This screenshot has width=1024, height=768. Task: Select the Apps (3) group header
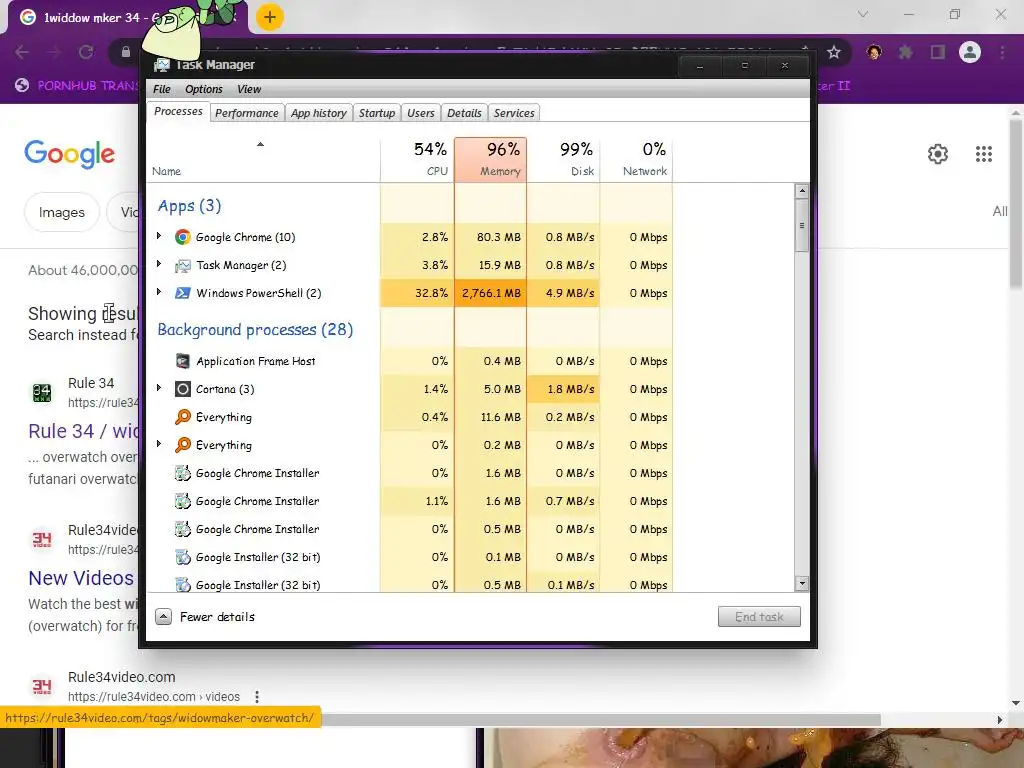click(x=189, y=206)
